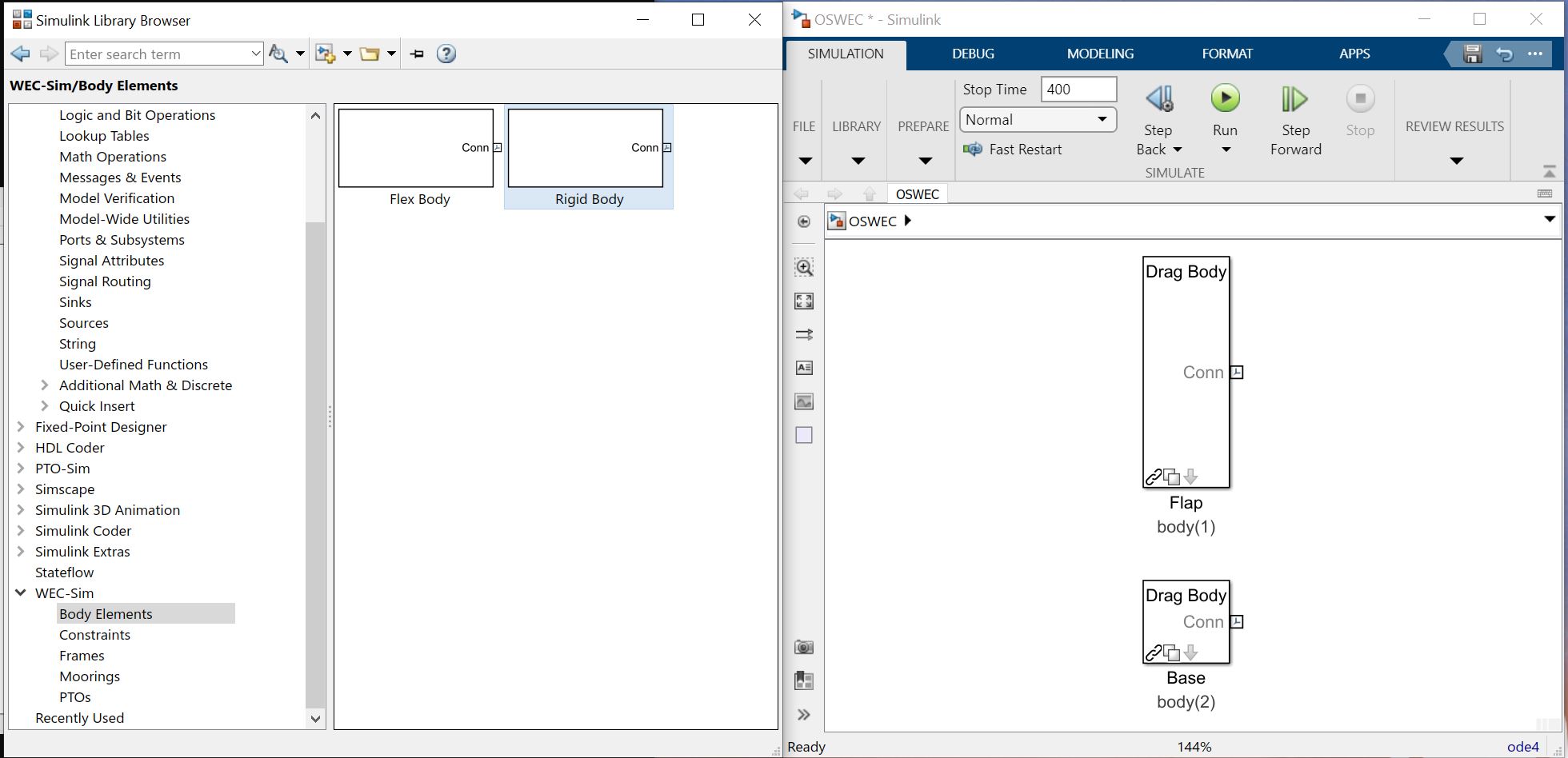This screenshot has height=758, width=1568.
Task: Toggle Fast Restart
Action: (x=1013, y=150)
